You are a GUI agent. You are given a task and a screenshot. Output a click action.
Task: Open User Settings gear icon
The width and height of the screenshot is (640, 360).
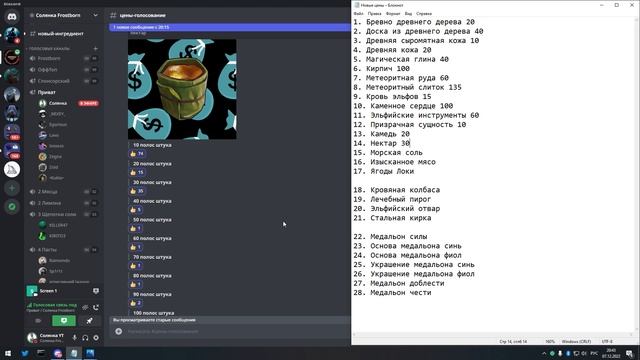tap(96, 338)
